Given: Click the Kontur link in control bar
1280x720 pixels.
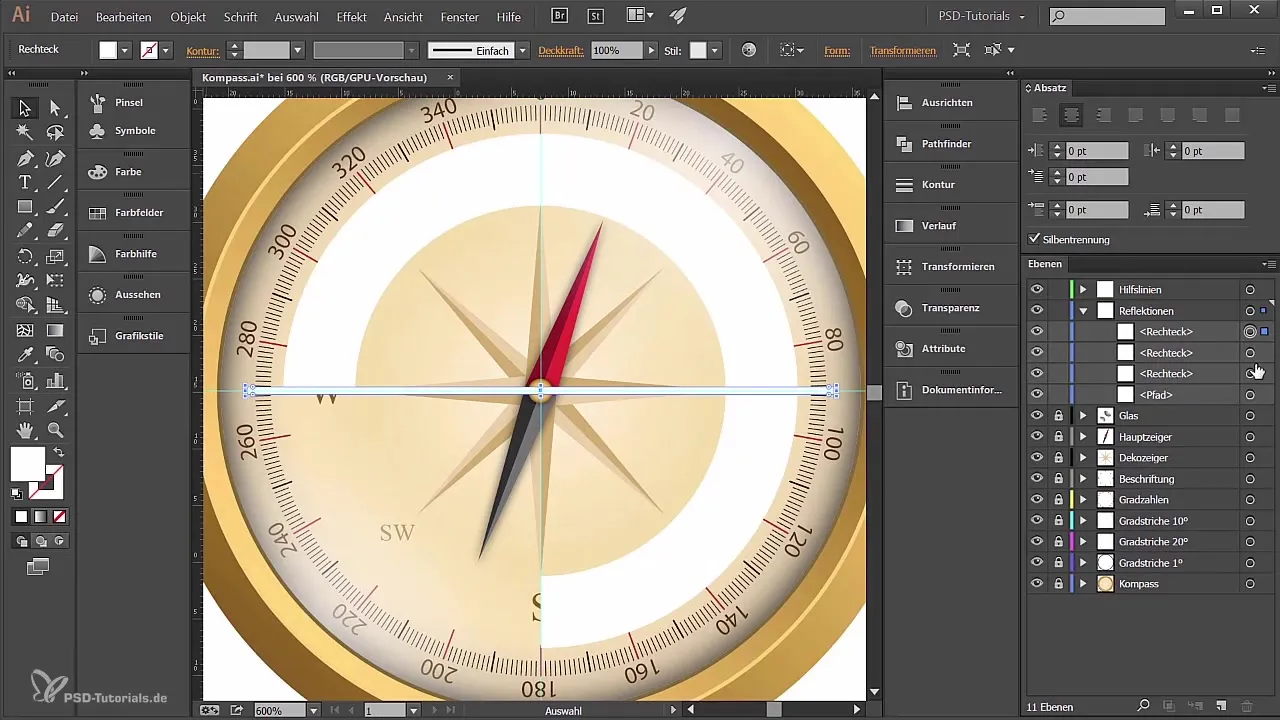Looking at the screenshot, I should coord(202,50).
